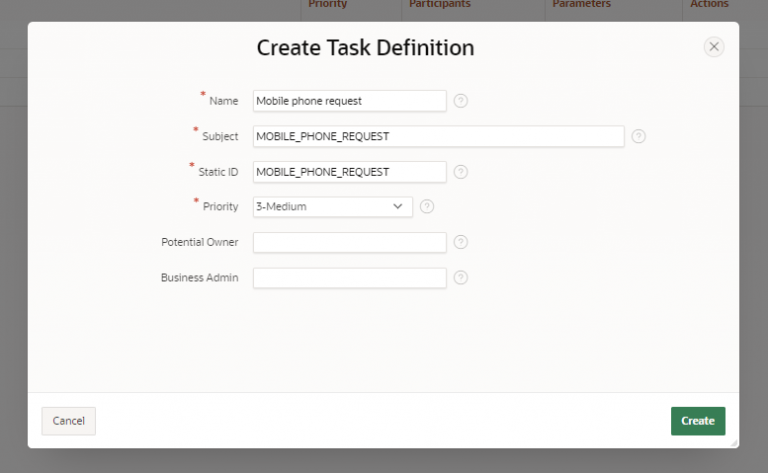
Task: Show help for Potential Owner field
Action: 460,242
